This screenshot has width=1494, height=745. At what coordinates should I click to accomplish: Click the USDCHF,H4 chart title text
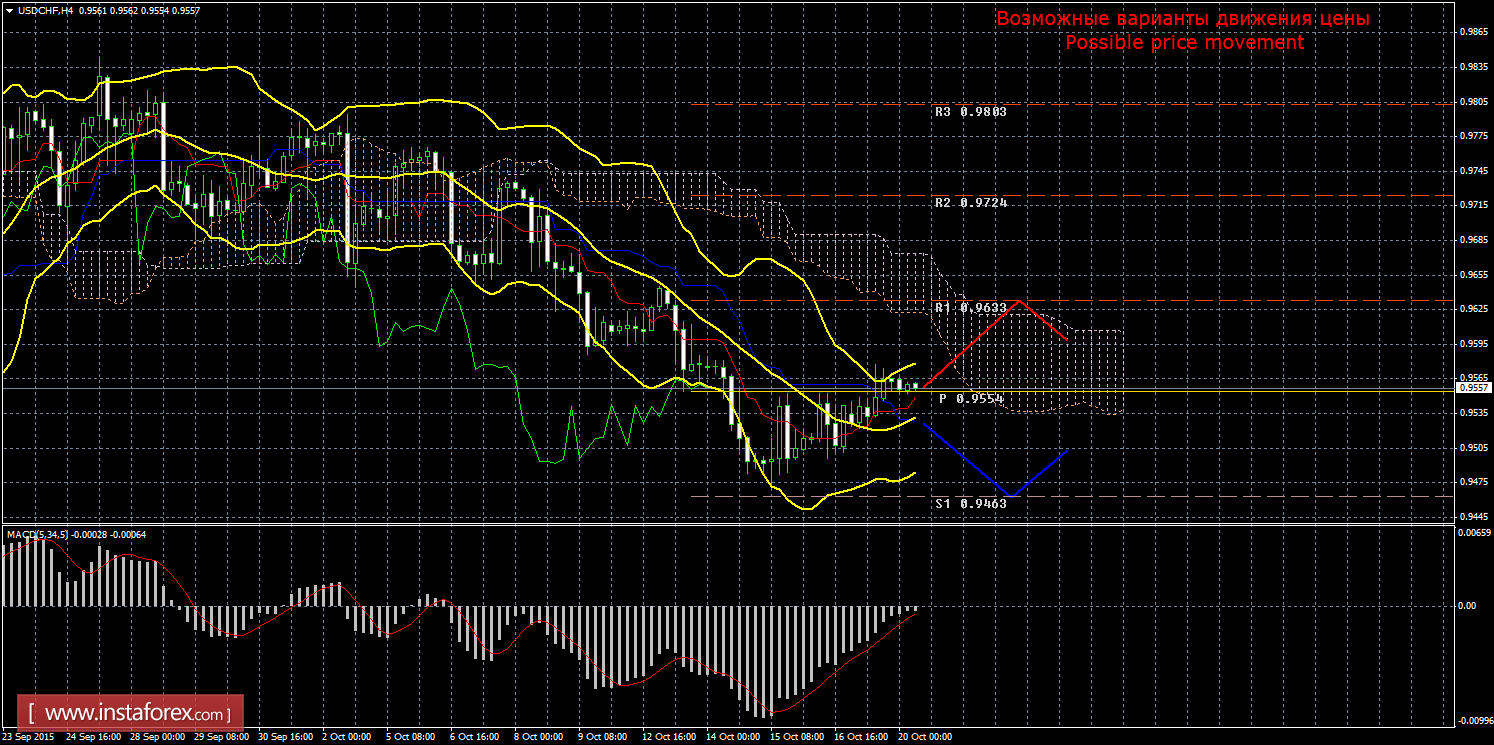click(45, 10)
